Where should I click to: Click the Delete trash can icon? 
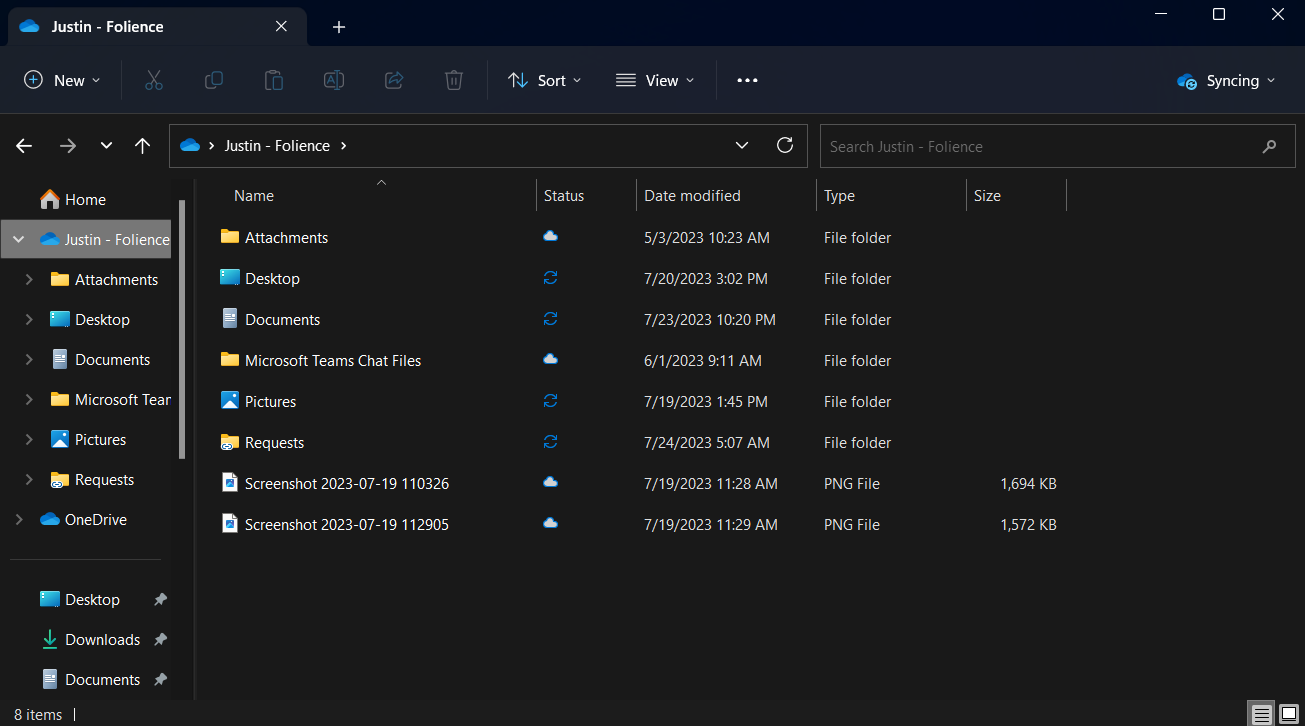(x=453, y=80)
